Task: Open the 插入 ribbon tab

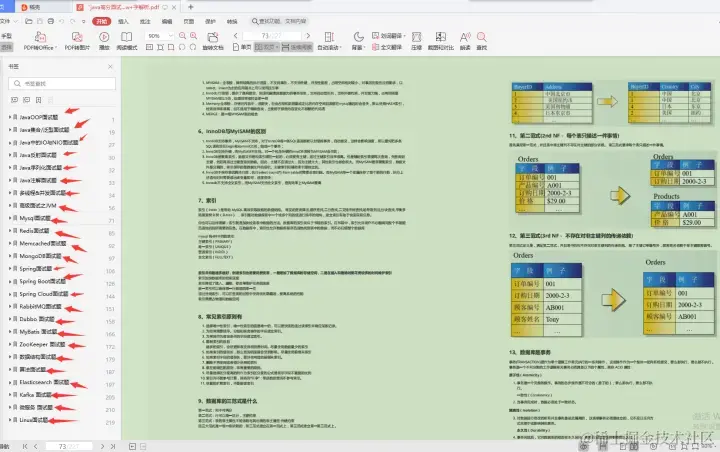Action: 123,21
